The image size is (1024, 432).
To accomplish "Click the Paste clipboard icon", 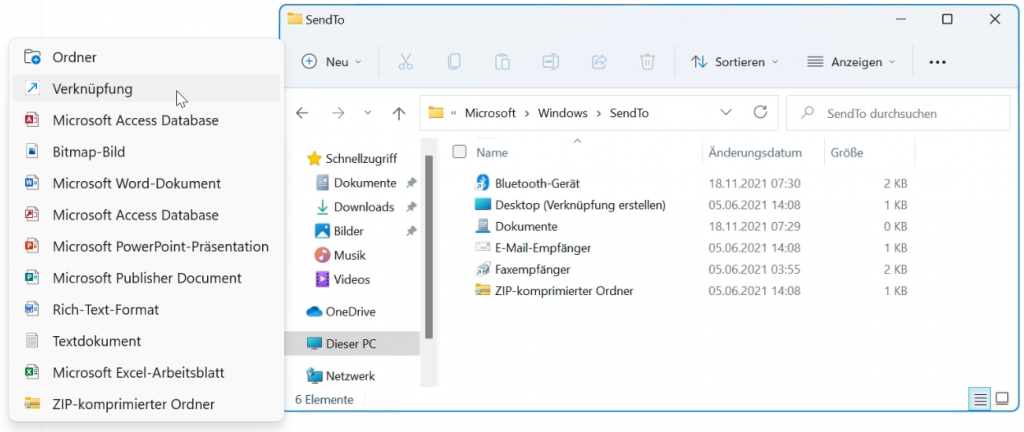I will click(x=502, y=62).
